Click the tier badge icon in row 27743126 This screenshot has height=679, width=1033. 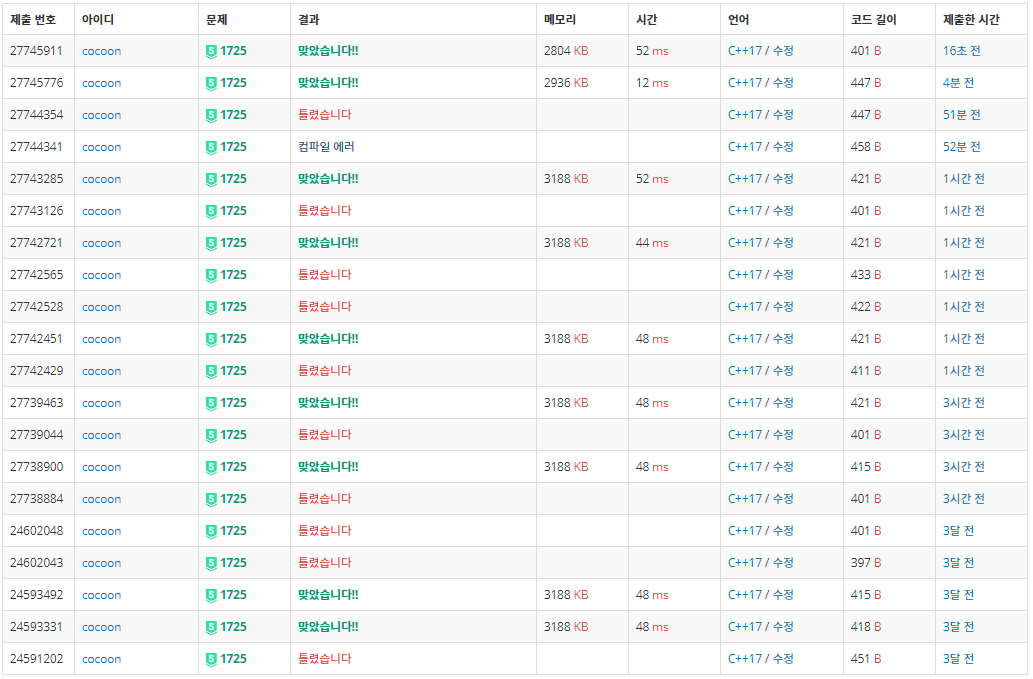click(211, 211)
